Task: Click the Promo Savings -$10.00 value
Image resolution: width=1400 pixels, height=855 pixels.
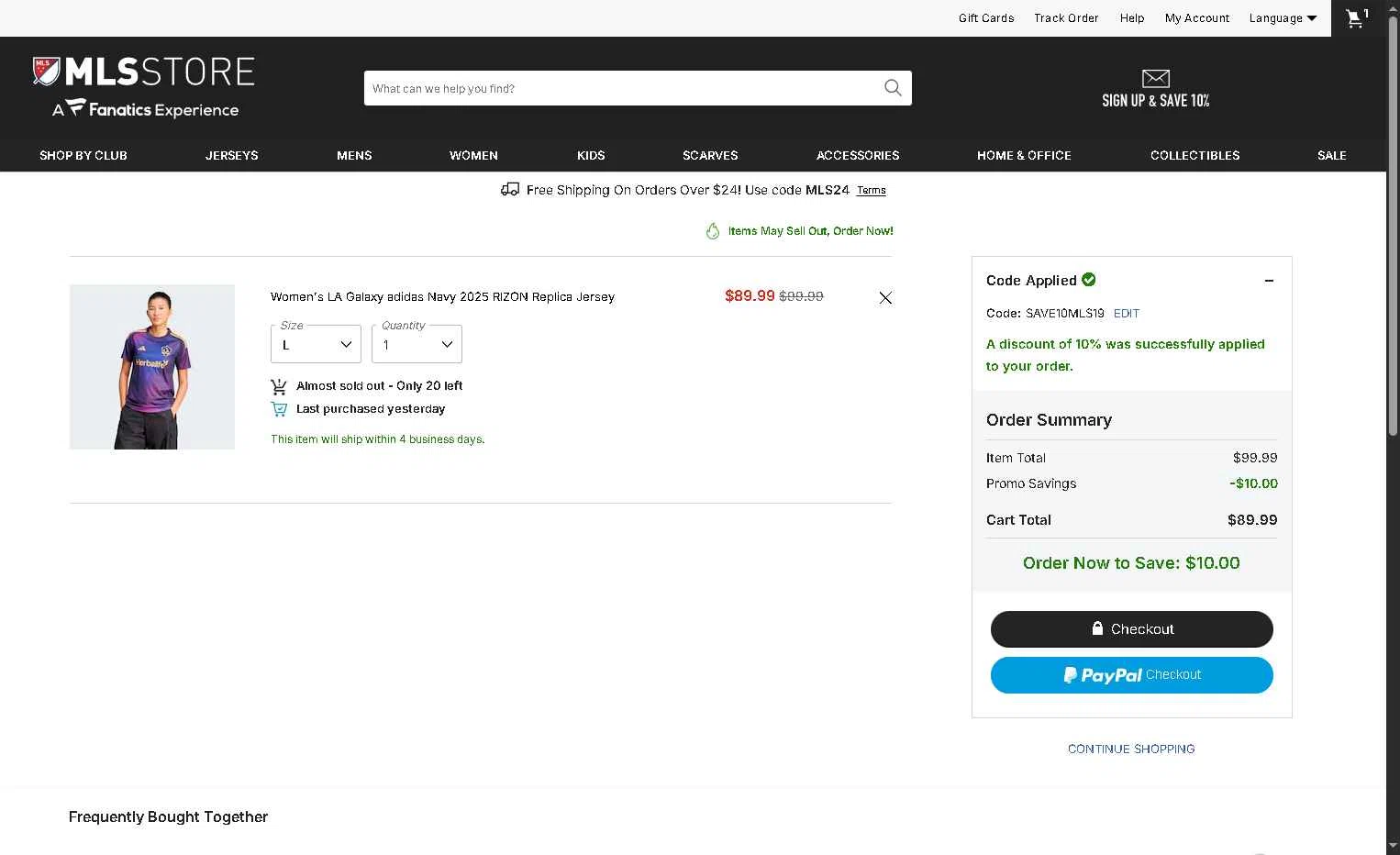Action: [x=1253, y=483]
